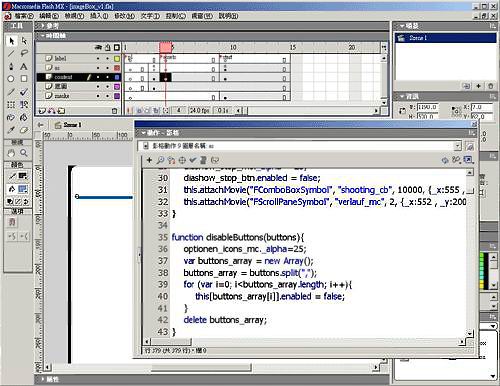
Task: Open the Edit menu (second menu item)
Action: click(x=49, y=16)
